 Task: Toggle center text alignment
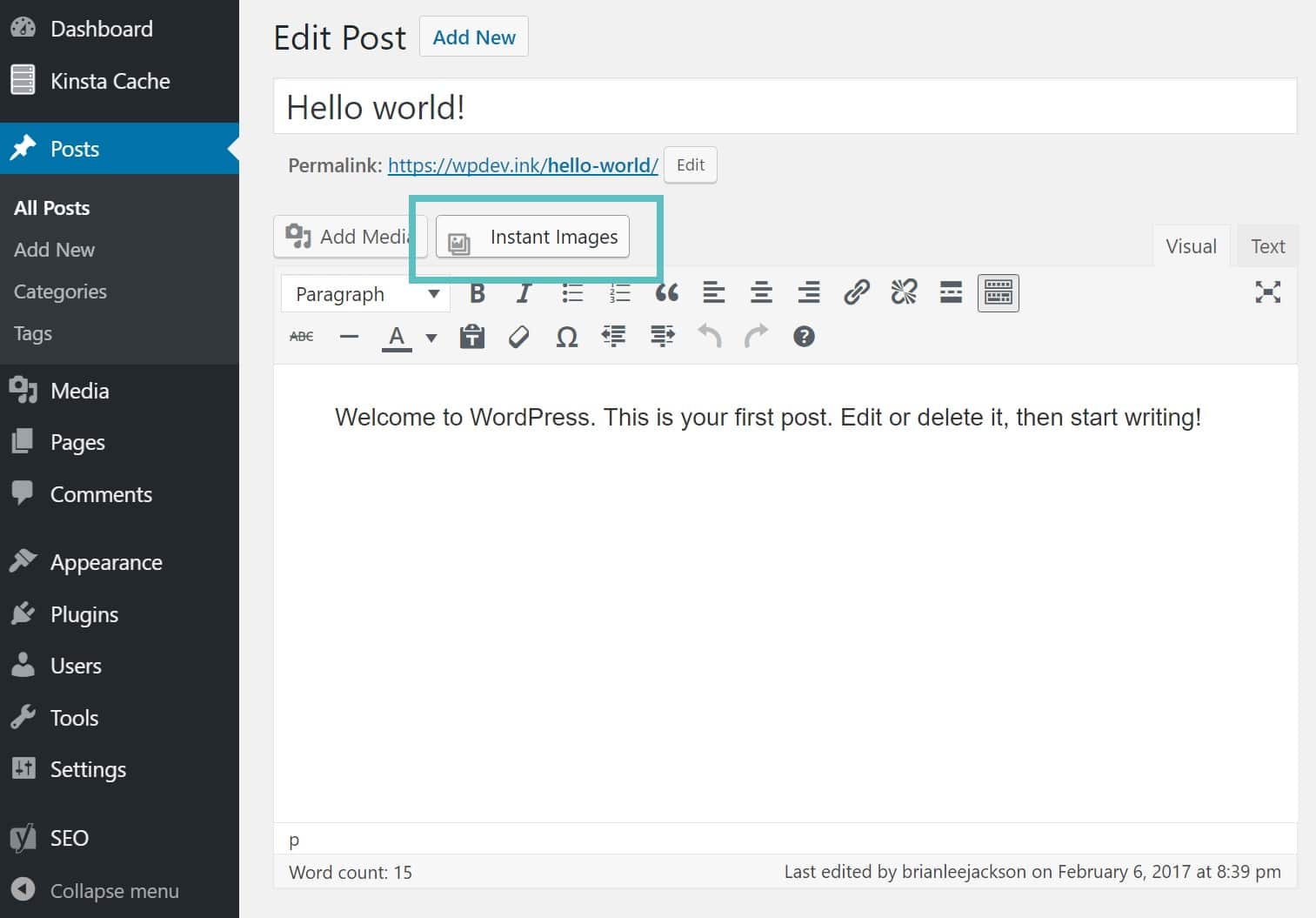(761, 292)
